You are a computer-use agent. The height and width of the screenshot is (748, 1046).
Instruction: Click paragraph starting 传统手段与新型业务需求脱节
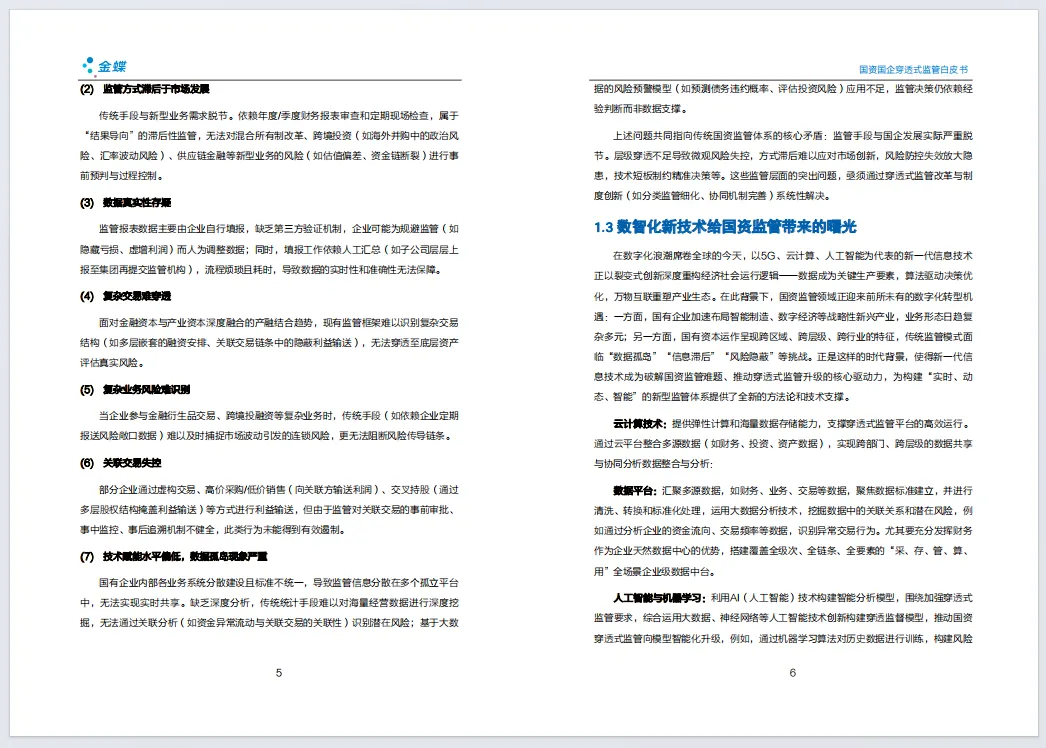(270, 145)
